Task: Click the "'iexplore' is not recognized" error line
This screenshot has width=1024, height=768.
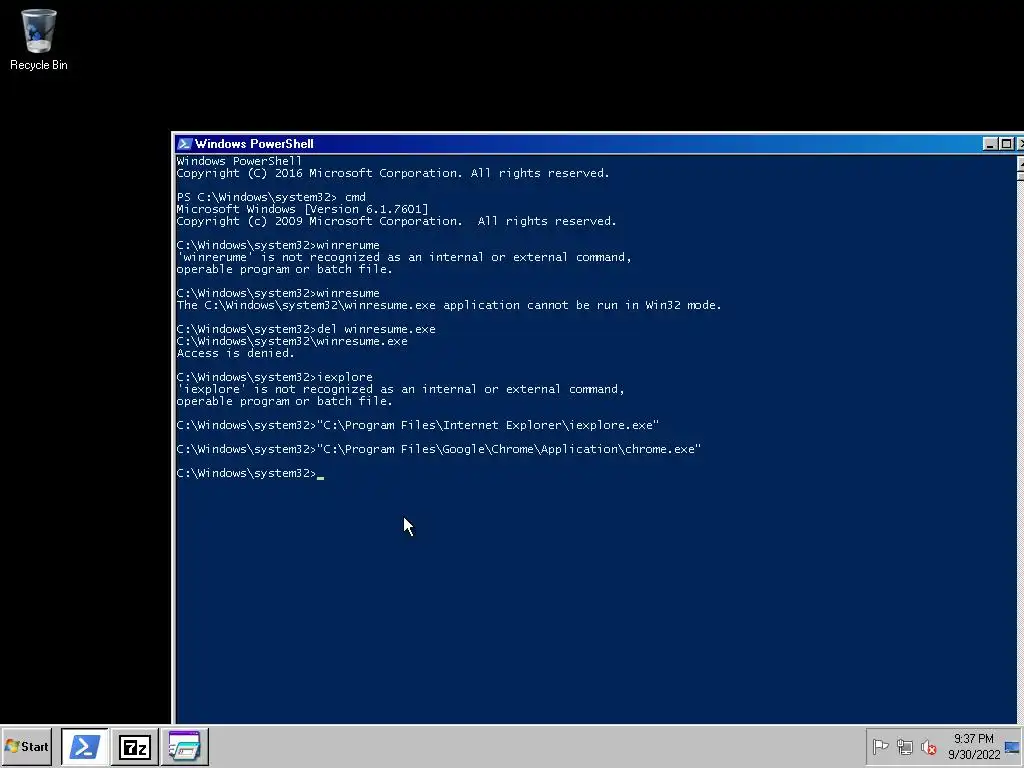Action: [x=400, y=389]
